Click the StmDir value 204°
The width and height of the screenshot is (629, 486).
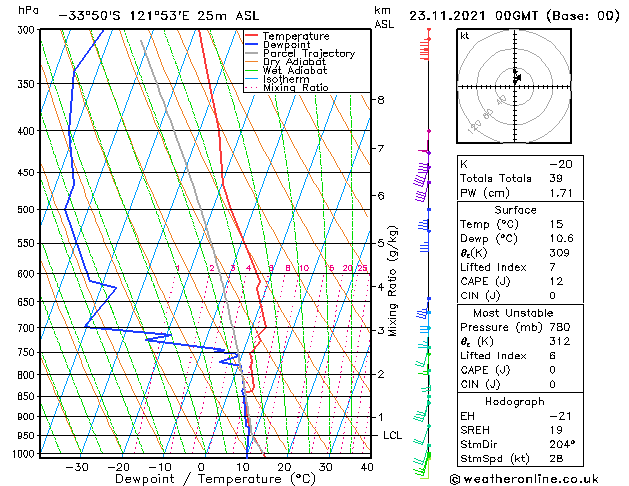(x=562, y=445)
